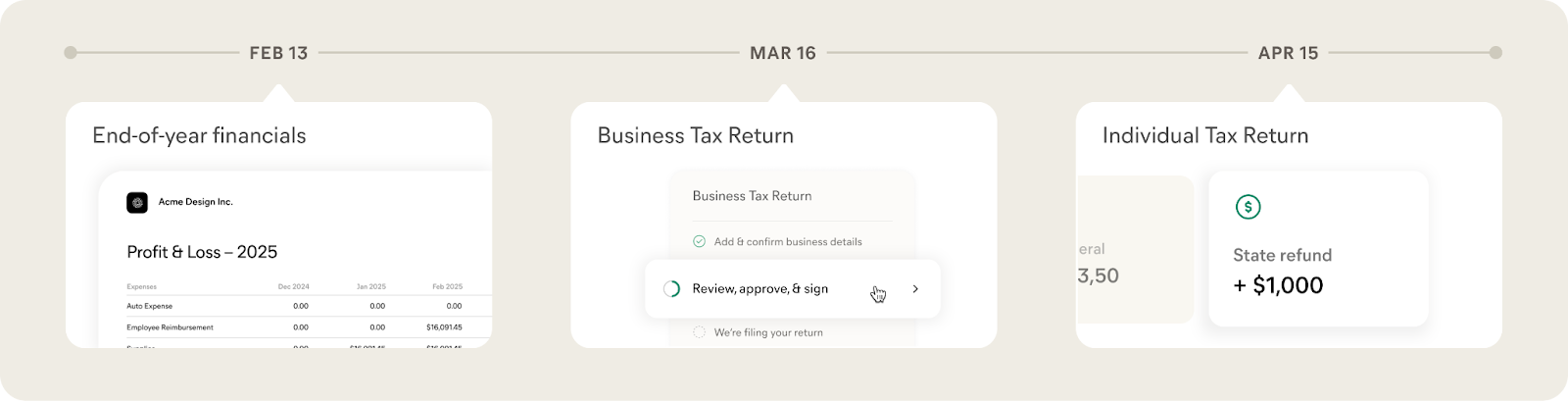Screen dimensions: 1568x401
Task: Select the APR 15 timeline date
Action: pyautogui.click(x=1288, y=53)
